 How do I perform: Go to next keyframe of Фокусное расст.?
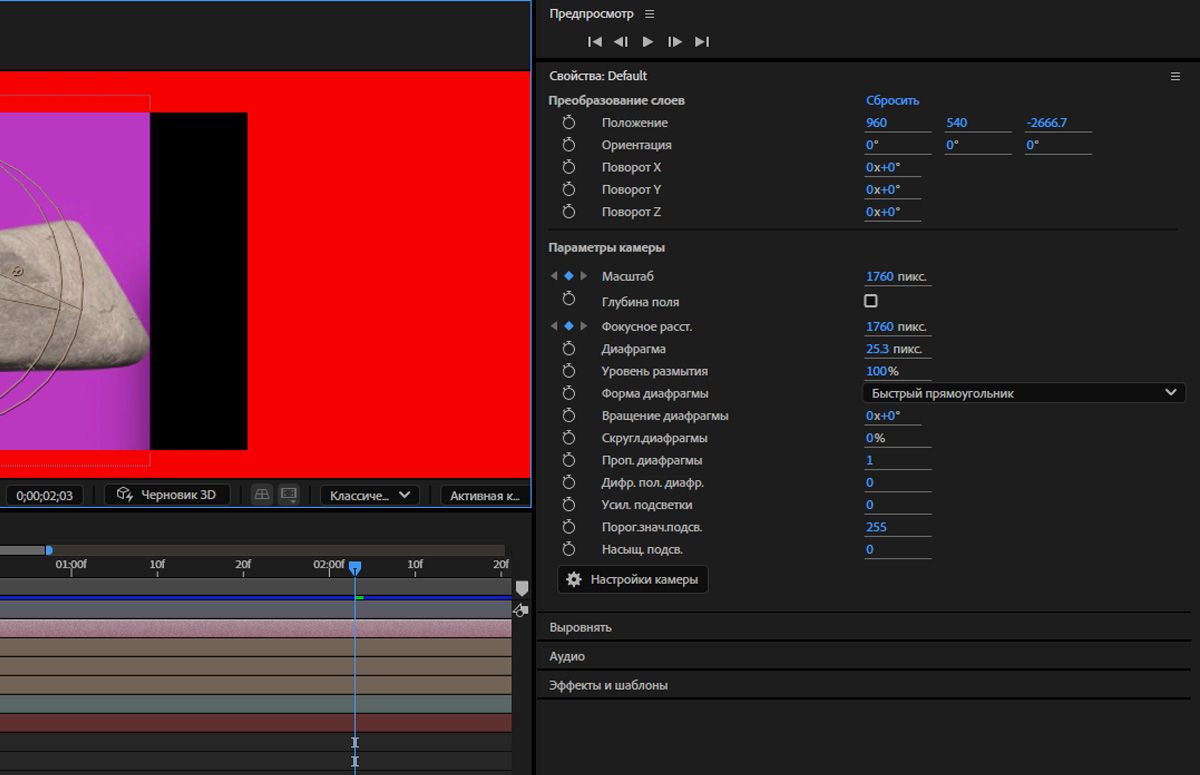tap(584, 327)
